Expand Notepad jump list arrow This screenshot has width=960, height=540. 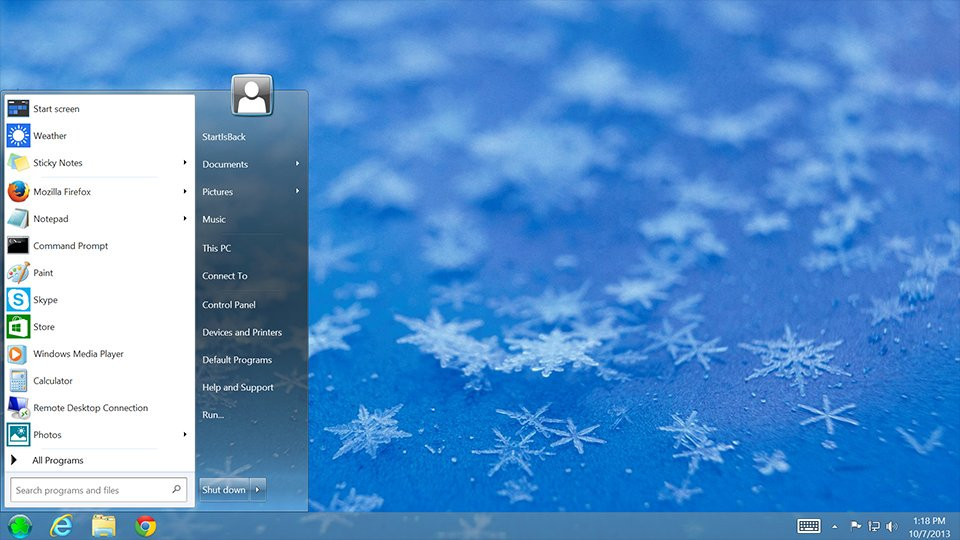pos(184,219)
